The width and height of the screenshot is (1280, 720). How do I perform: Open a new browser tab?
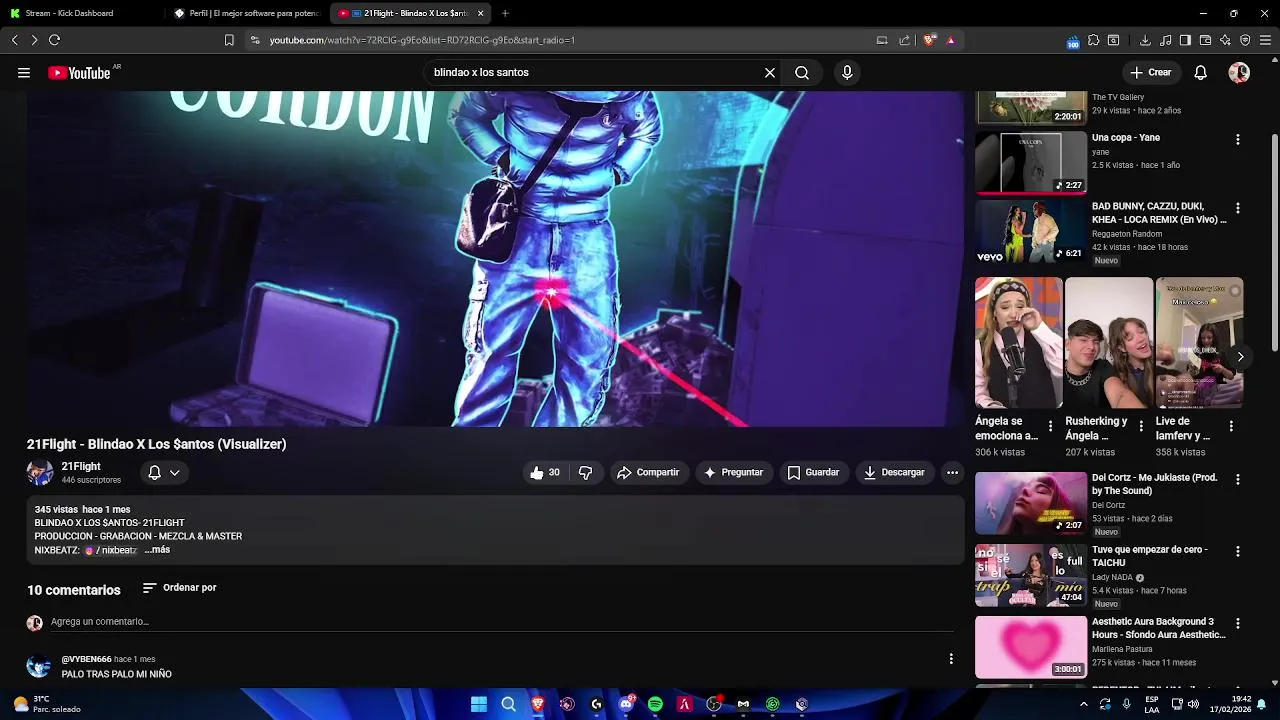(x=505, y=13)
